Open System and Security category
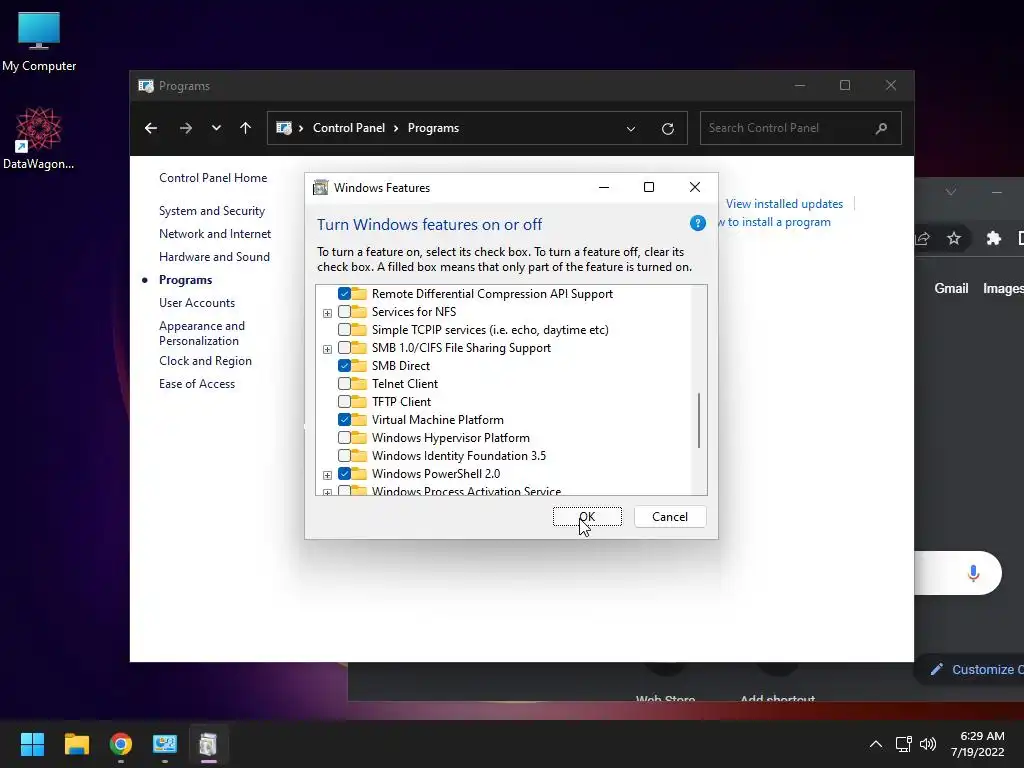Viewport: 1024px width, 768px height. point(212,211)
